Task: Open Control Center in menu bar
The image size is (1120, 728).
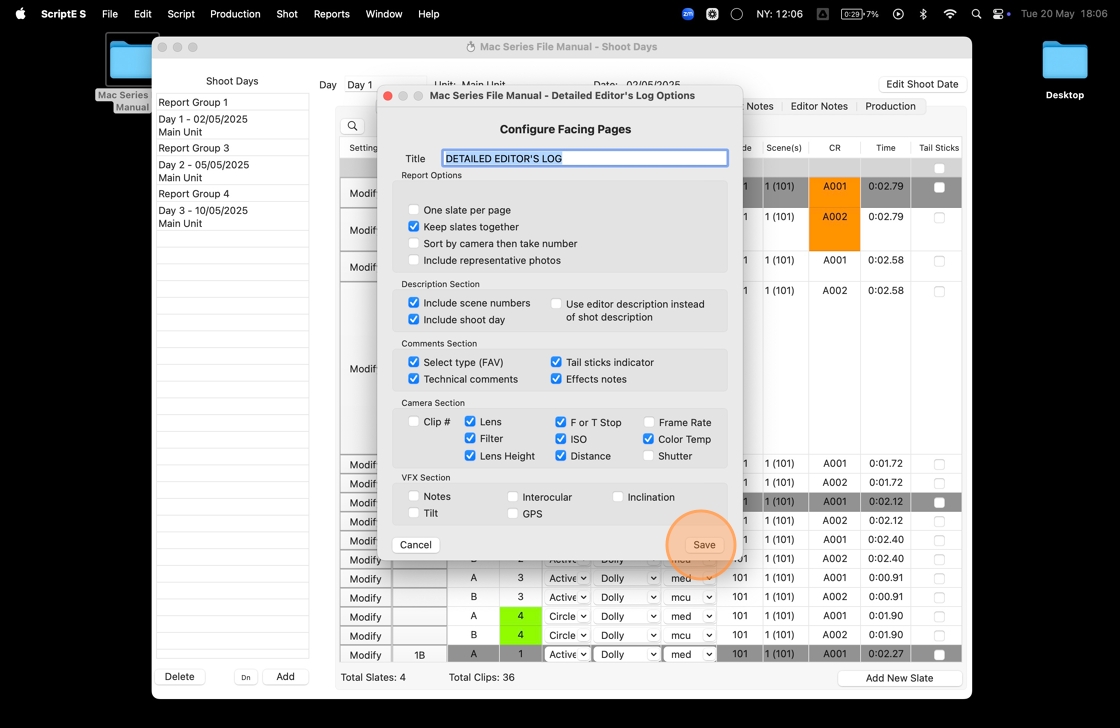Action: (x=999, y=14)
